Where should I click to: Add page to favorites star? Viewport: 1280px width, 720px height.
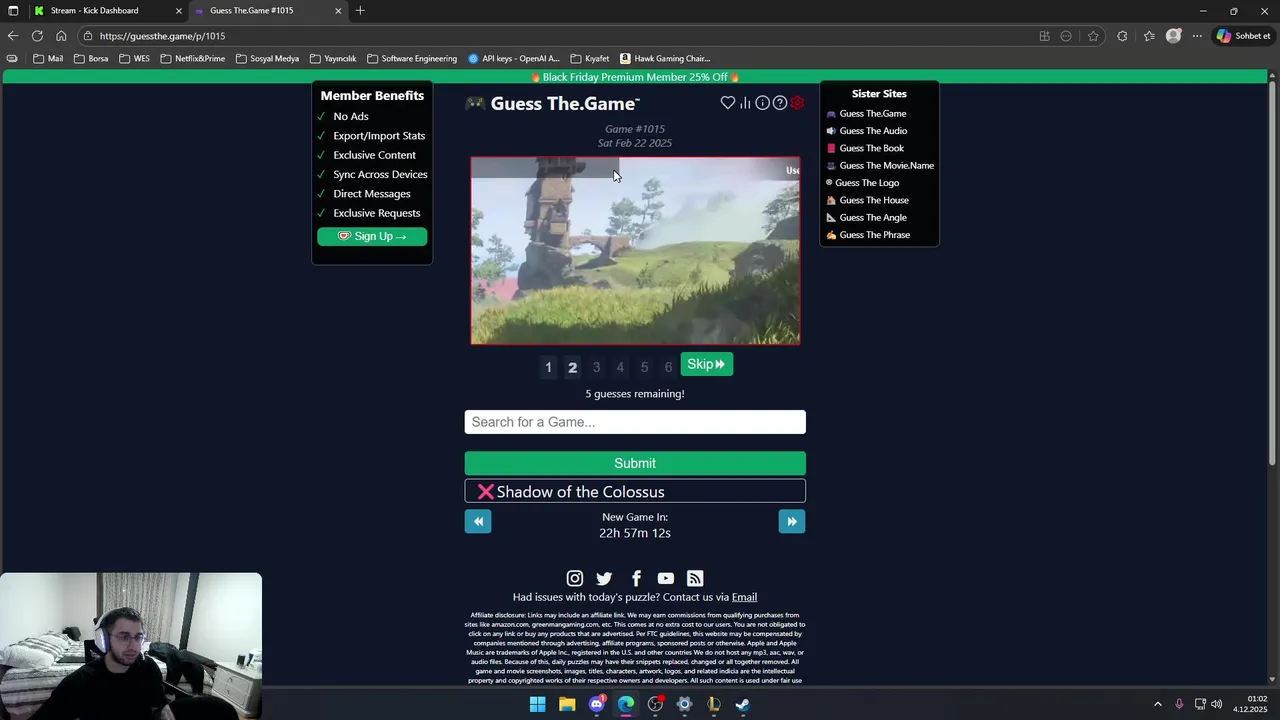pyautogui.click(x=1093, y=36)
